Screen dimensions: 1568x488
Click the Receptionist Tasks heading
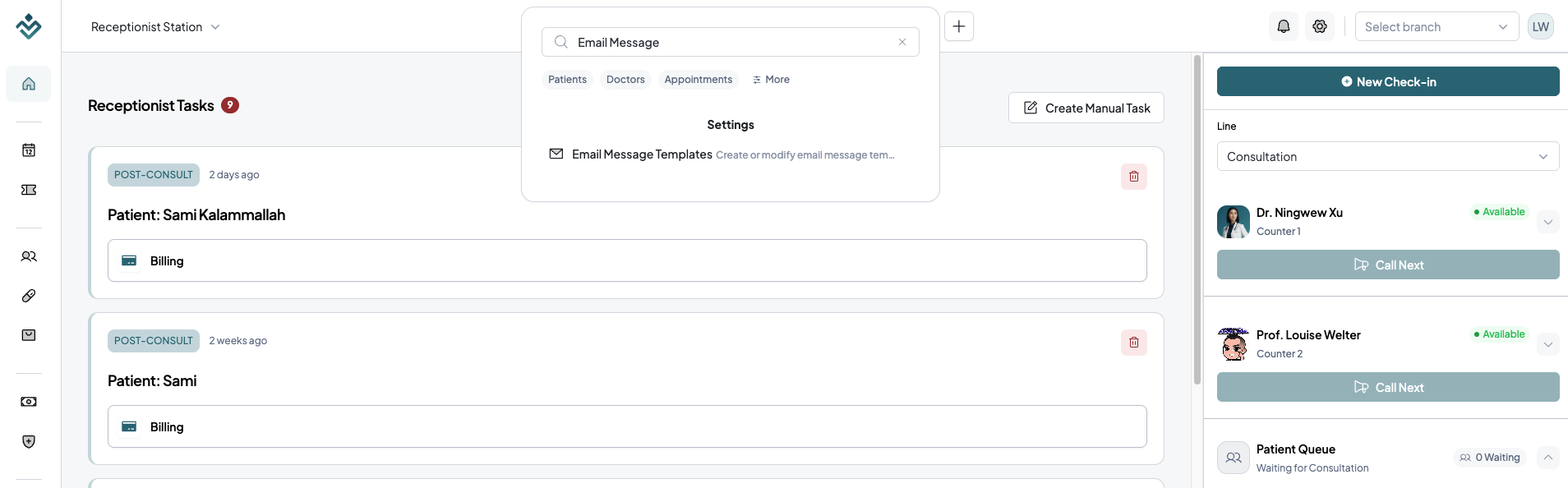(x=151, y=106)
